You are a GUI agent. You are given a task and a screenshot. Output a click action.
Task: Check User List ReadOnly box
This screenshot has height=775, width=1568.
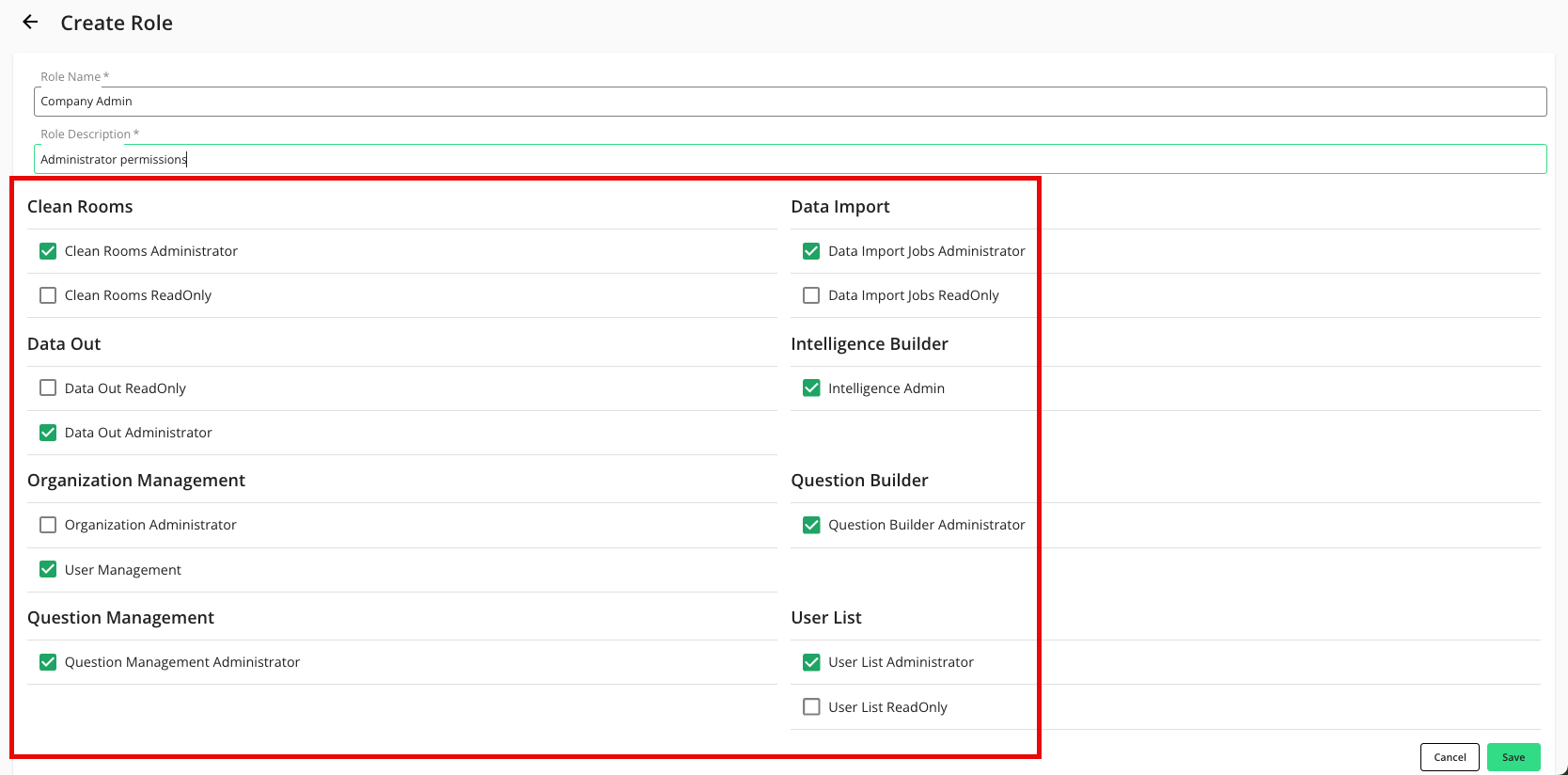click(811, 707)
